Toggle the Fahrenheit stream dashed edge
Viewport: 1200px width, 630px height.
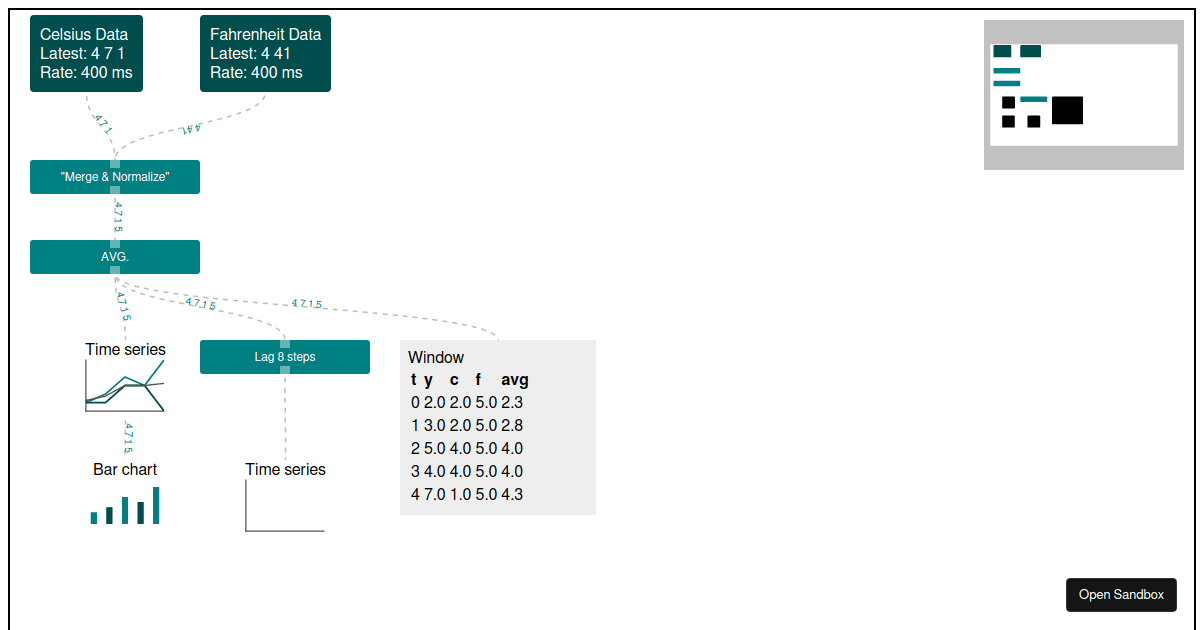click(190, 130)
